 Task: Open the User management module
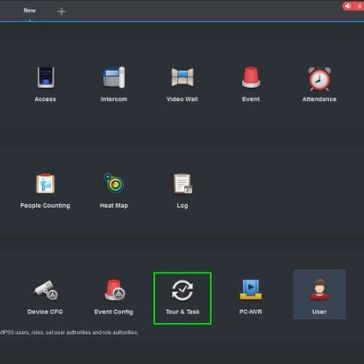click(x=319, y=294)
